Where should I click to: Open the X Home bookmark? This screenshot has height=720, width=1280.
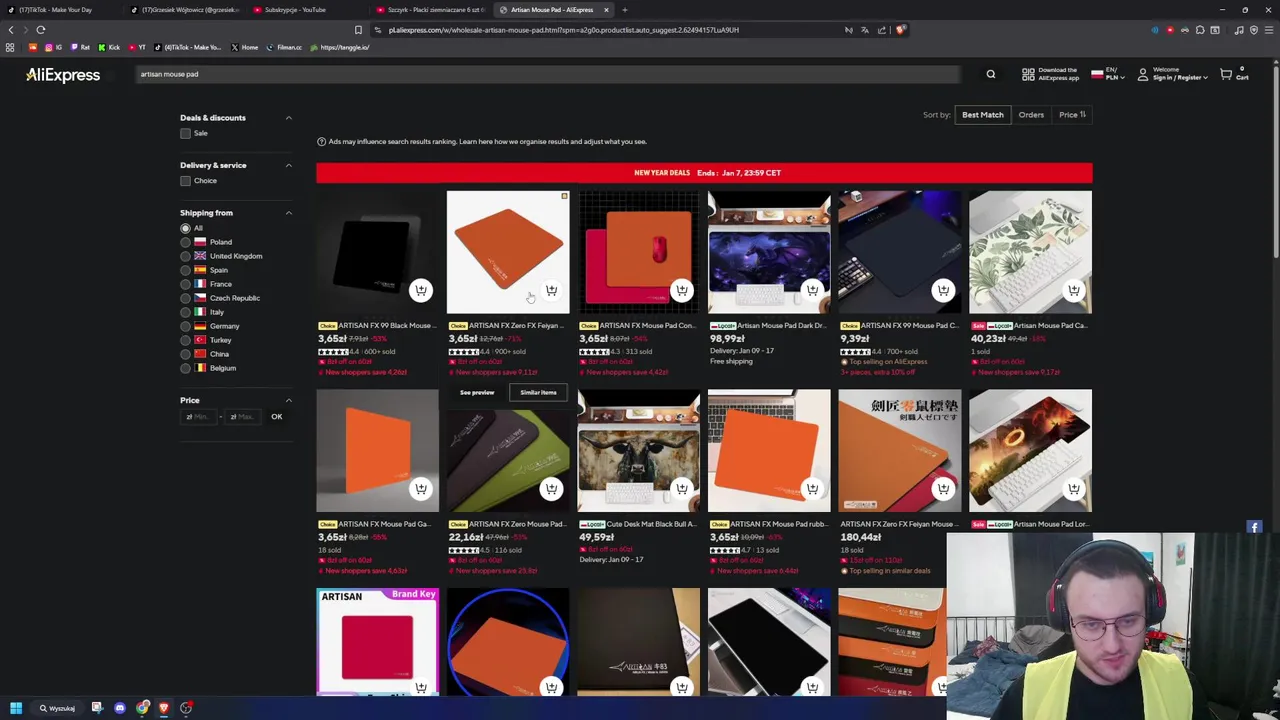[244, 47]
